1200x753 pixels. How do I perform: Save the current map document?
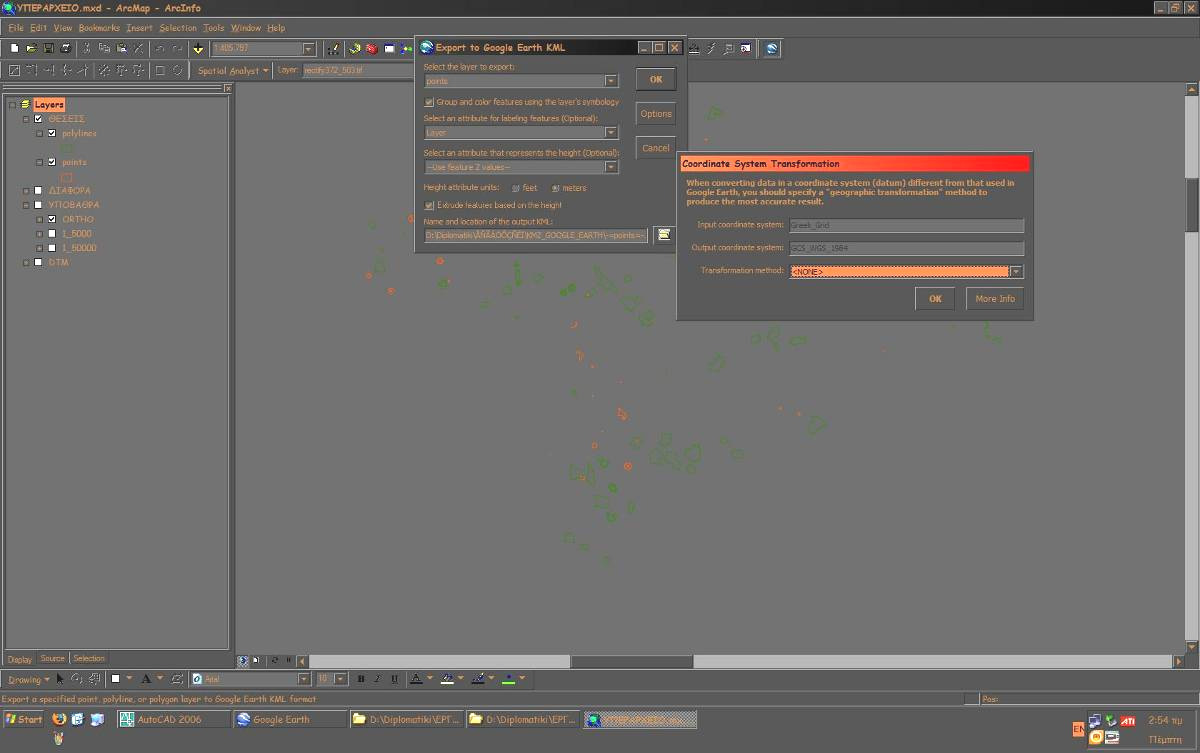[x=48, y=48]
